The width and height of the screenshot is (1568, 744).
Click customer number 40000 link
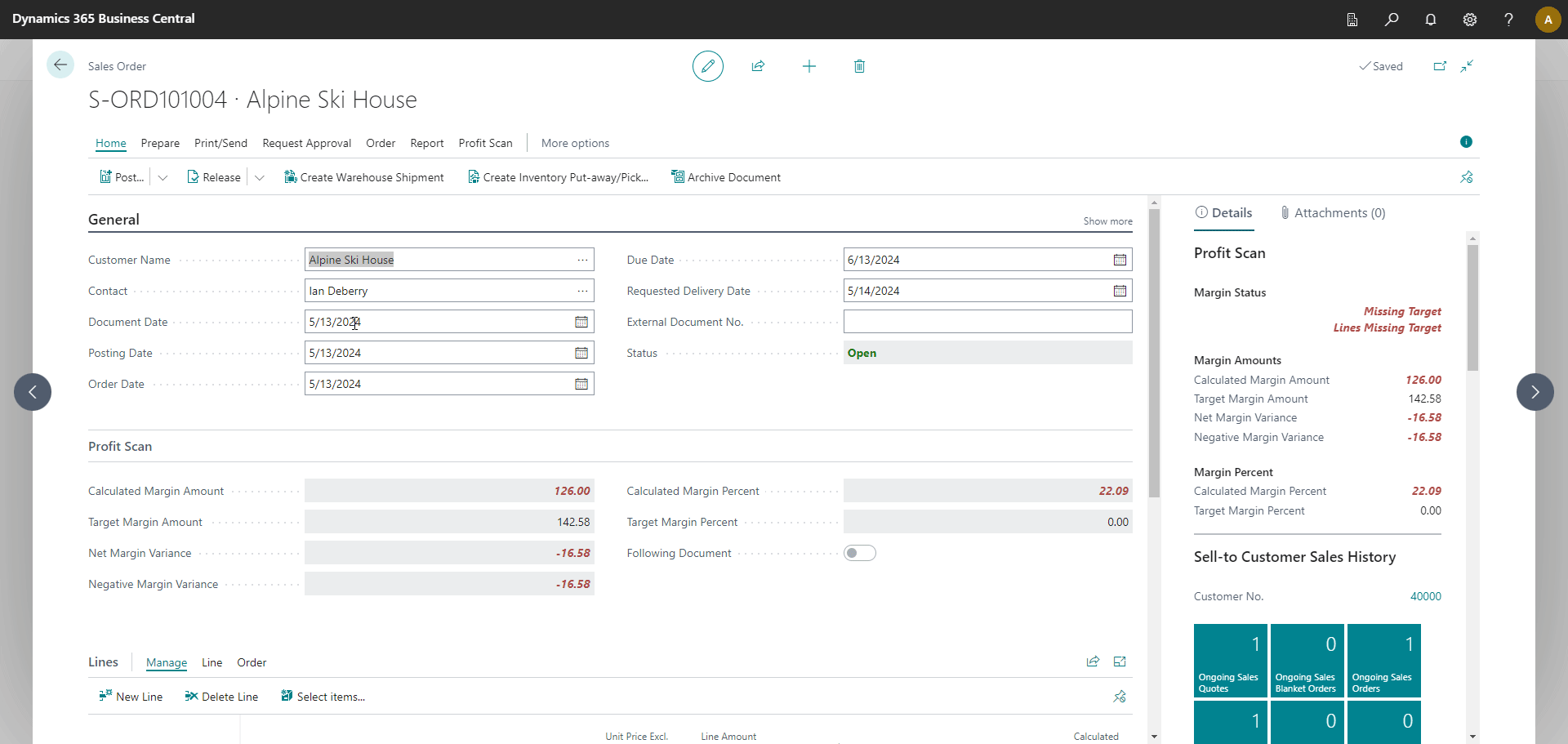pos(1425,596)
